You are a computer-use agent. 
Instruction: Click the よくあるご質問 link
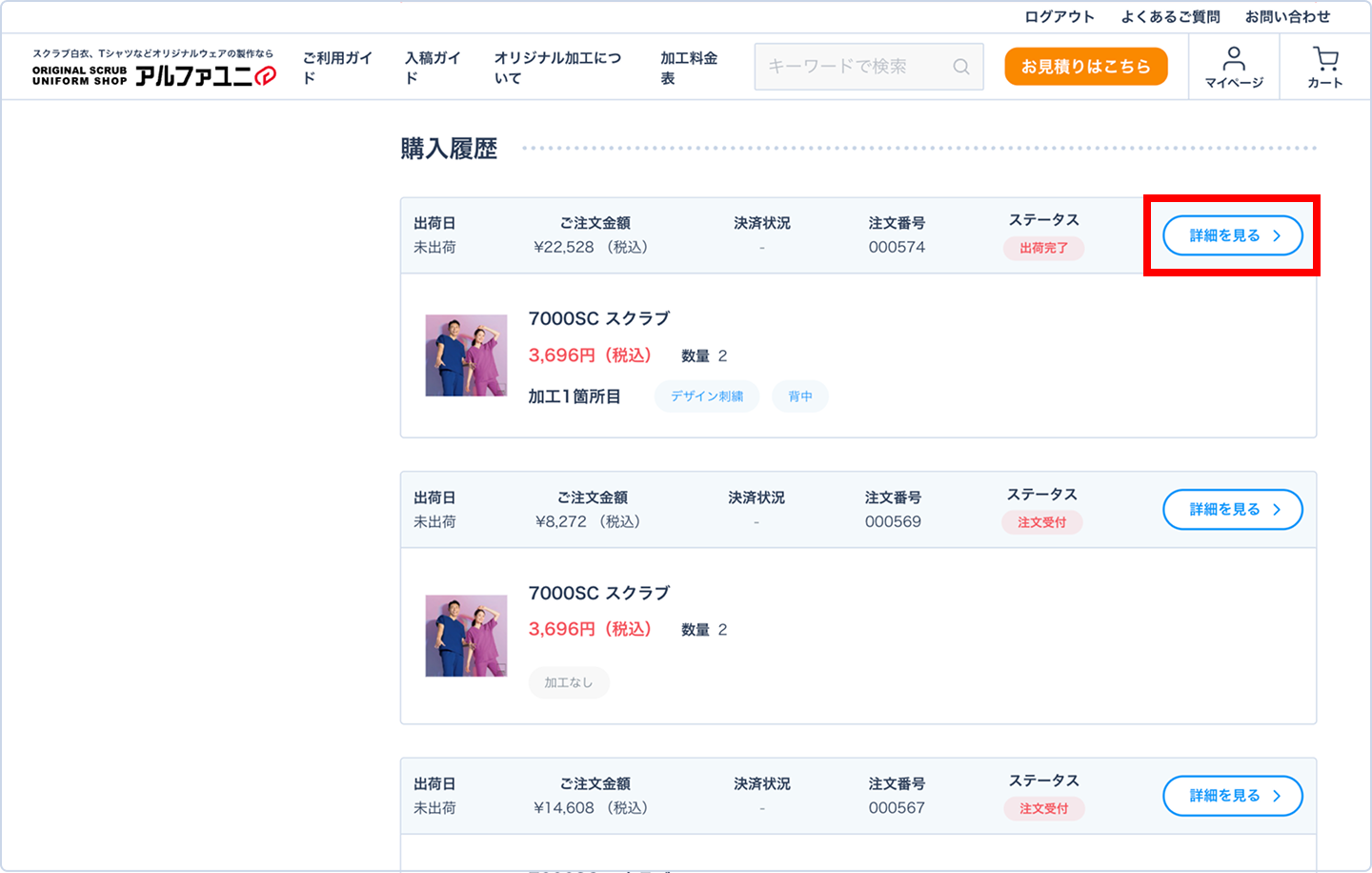1170,17
